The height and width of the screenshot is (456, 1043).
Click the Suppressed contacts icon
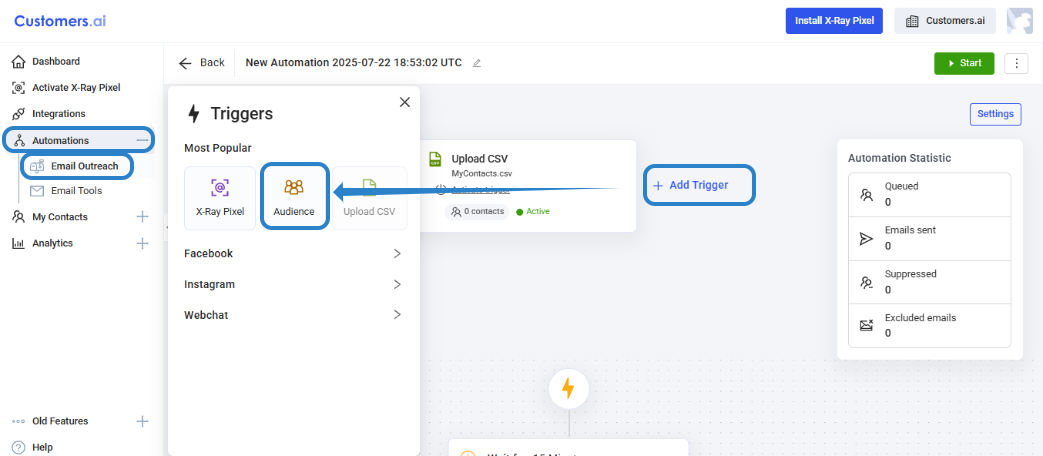pyautogui.click(x=865, y=283)
